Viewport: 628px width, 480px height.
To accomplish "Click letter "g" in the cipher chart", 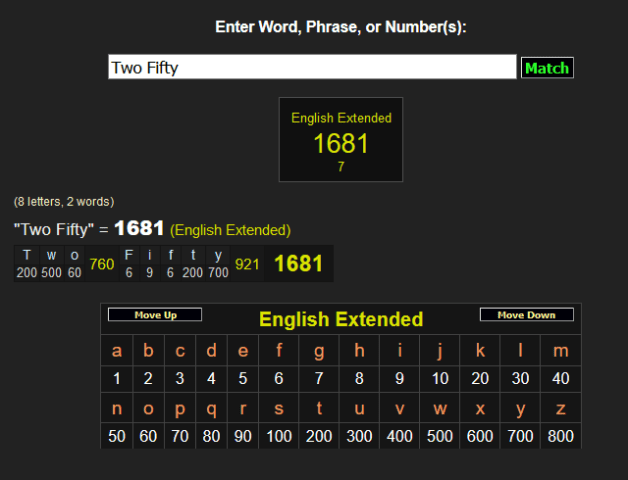I will (x=319, y=351).
